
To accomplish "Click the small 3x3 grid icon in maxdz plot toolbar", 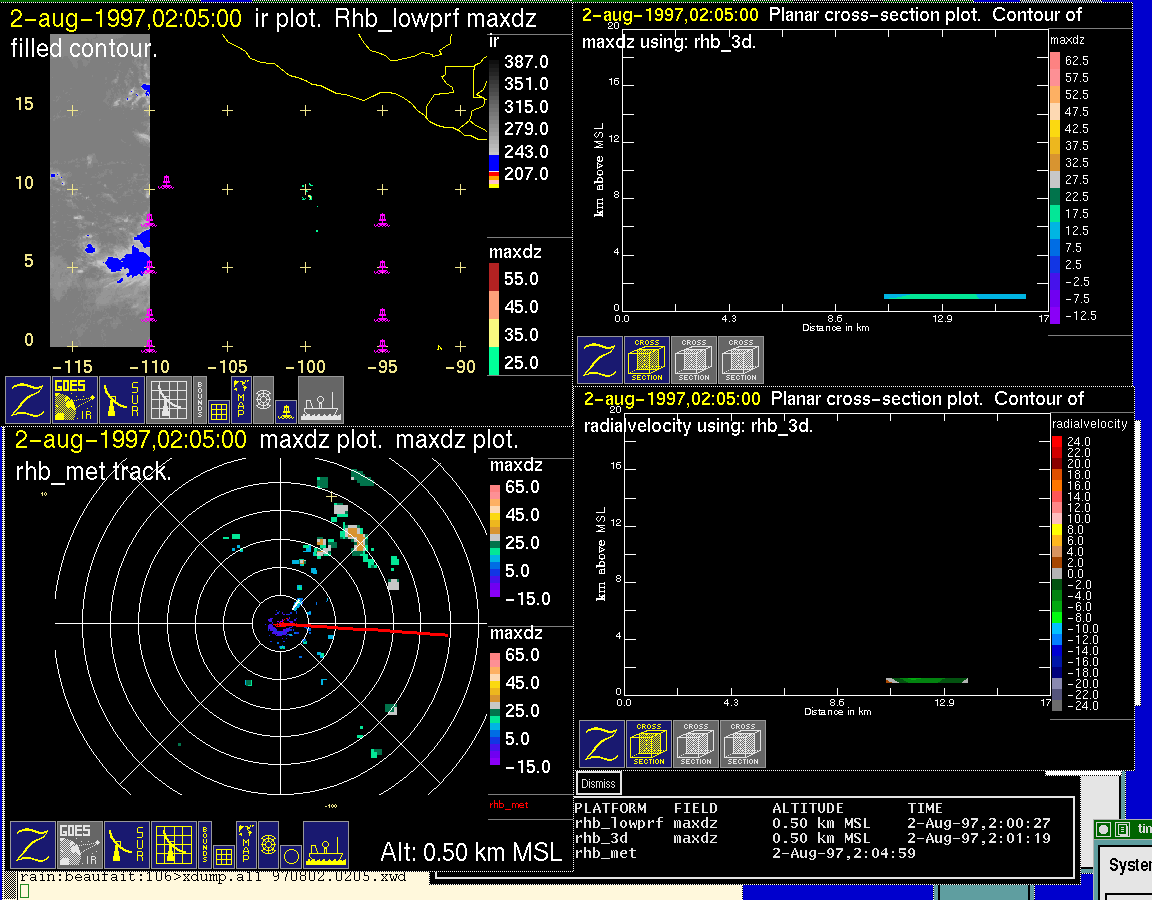I will [222, 856].
